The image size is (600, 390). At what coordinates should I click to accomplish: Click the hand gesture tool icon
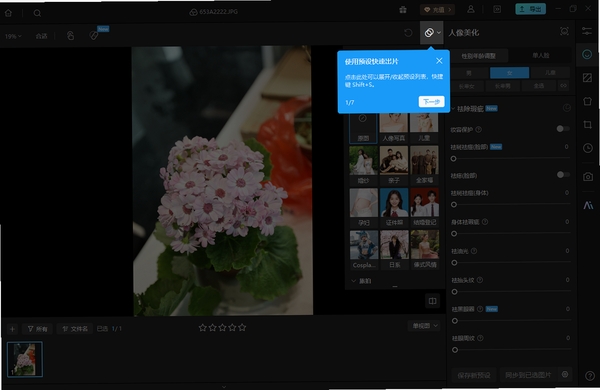[70, 36]
